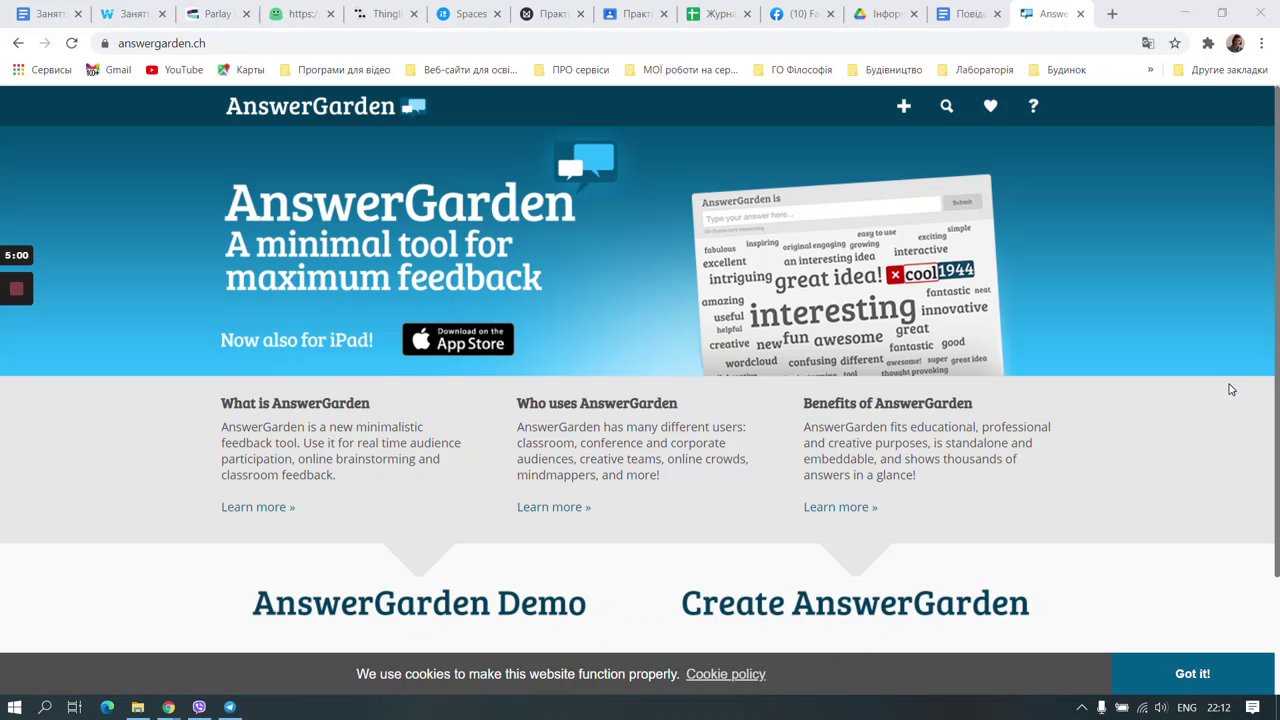Viewport: 1280px width, 720px height.
Task: Open Windows taskbar search
Action: 45,707
